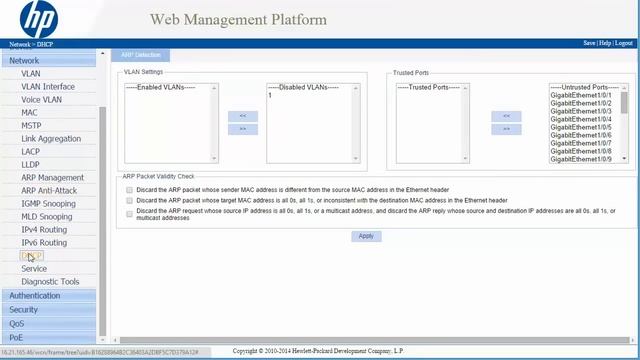Open the MSTP menu item
This screenshot has width=640, height=360.
pos(31,126)
